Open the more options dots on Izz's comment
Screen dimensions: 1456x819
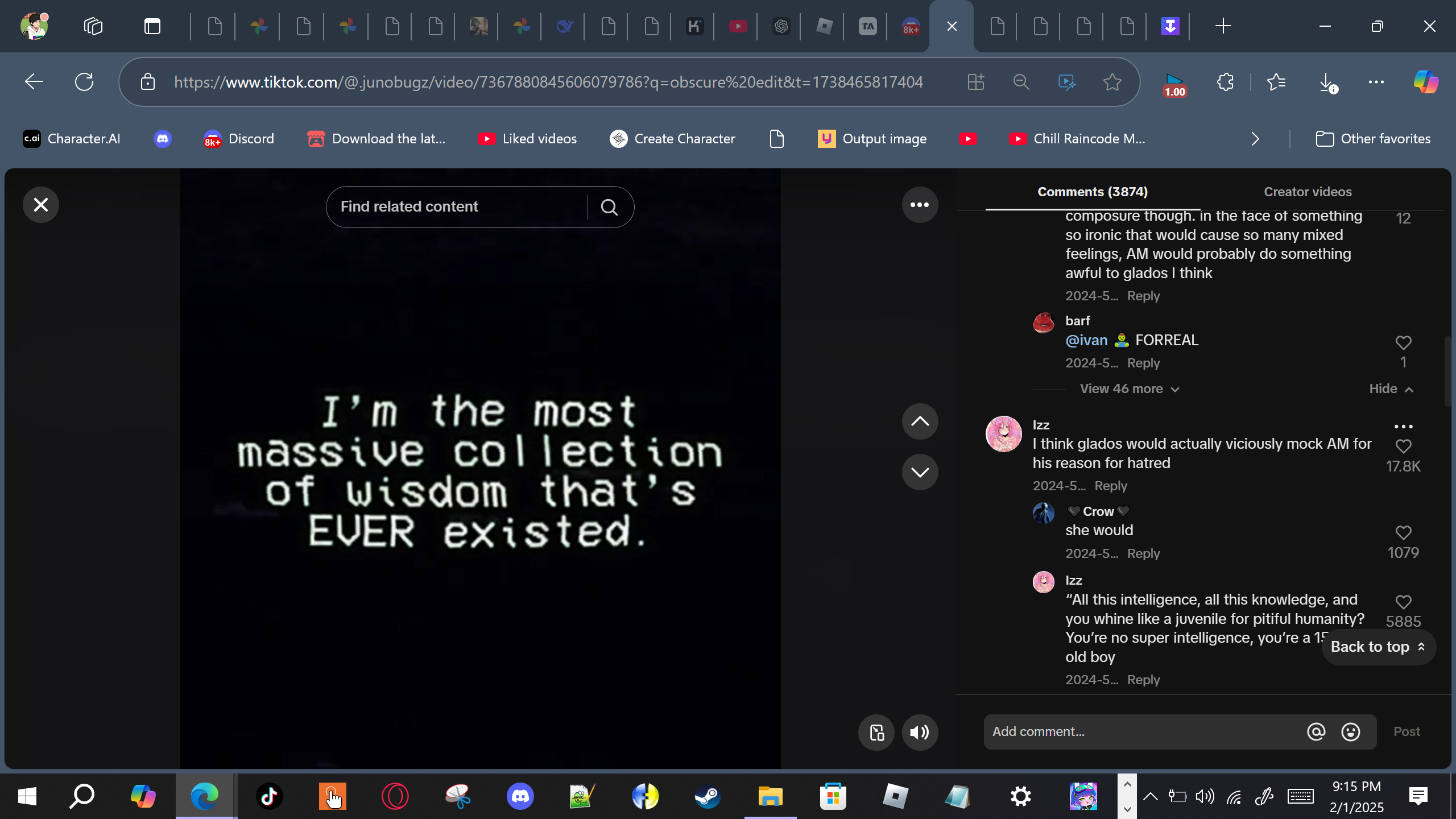[1403, 427]
